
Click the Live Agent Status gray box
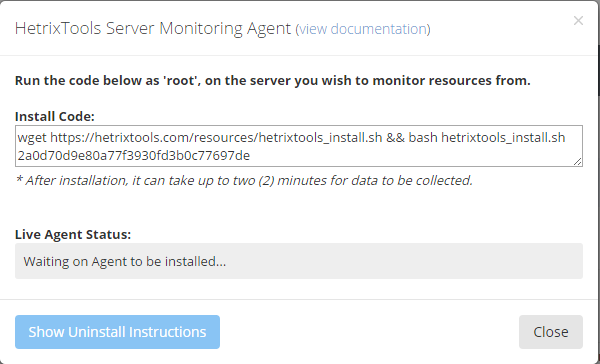[x=299, y=261]
